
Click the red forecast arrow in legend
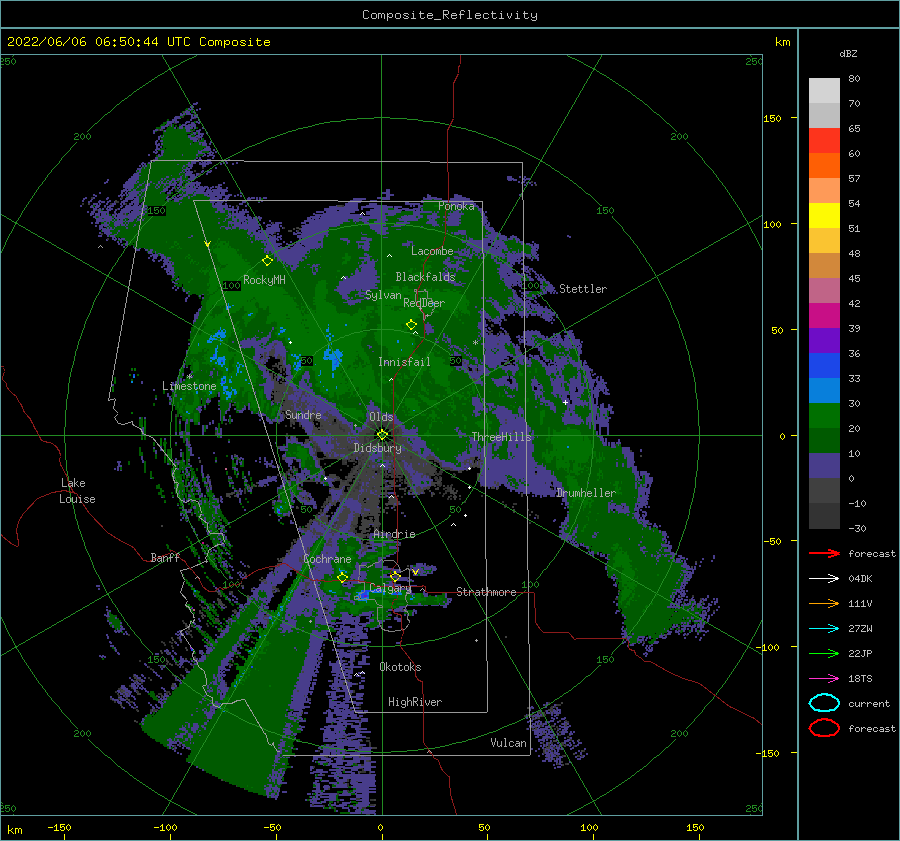[824, 553]
